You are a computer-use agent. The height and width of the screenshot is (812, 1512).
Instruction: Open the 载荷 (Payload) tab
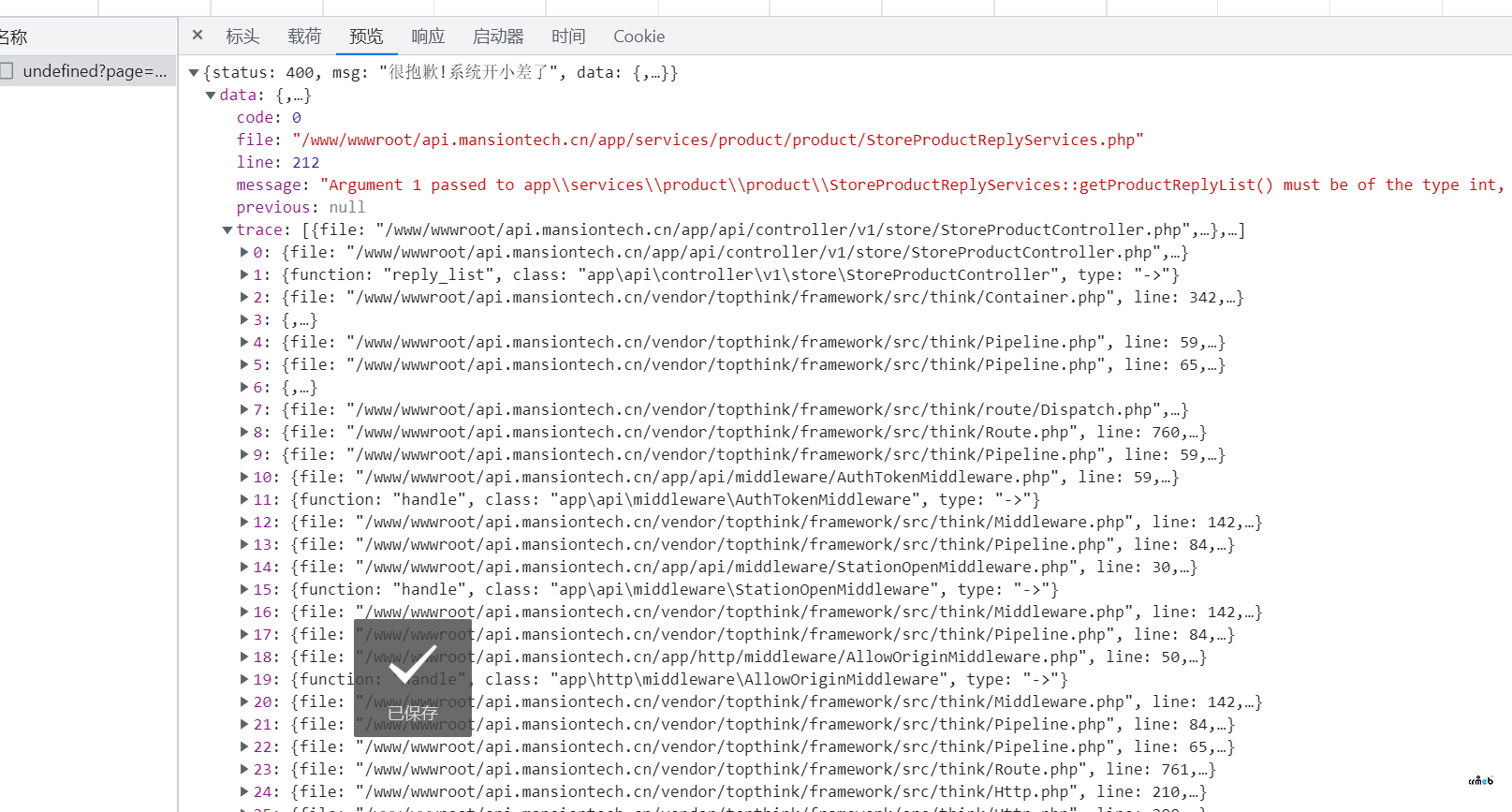304,37
